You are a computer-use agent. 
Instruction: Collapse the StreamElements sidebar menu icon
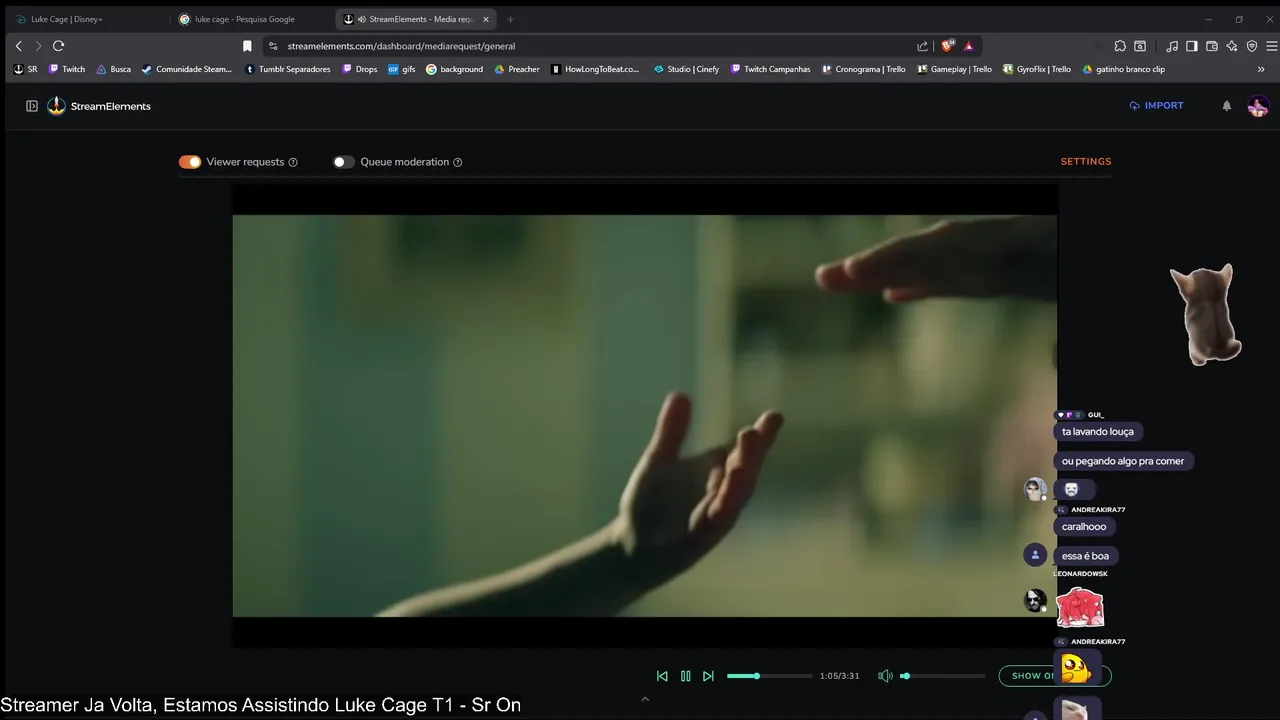[x=32, y=106]
